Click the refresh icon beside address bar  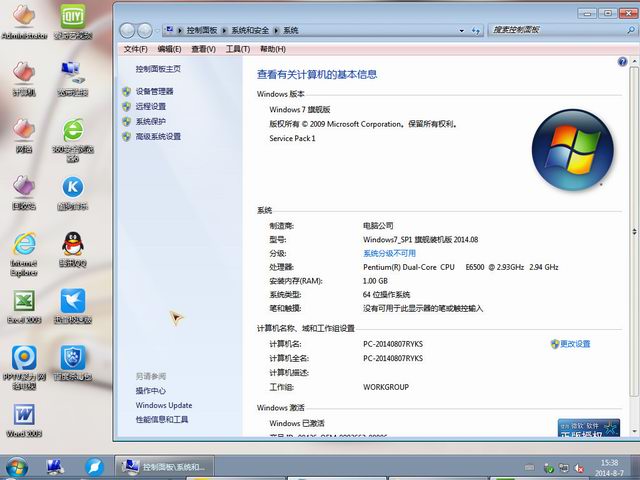click(x=476, y=31)
